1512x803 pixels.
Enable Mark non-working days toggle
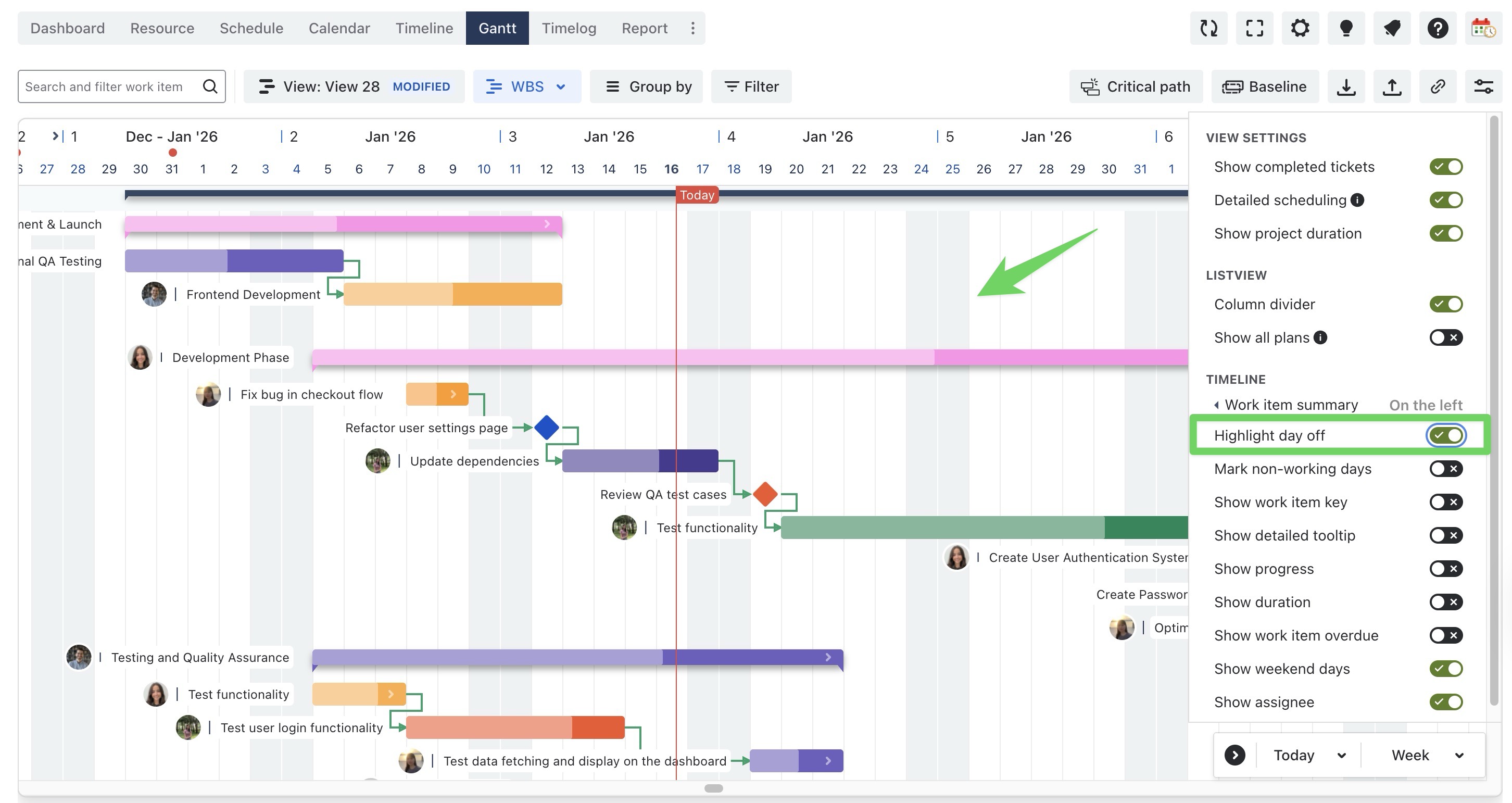tap(1446, 469)
